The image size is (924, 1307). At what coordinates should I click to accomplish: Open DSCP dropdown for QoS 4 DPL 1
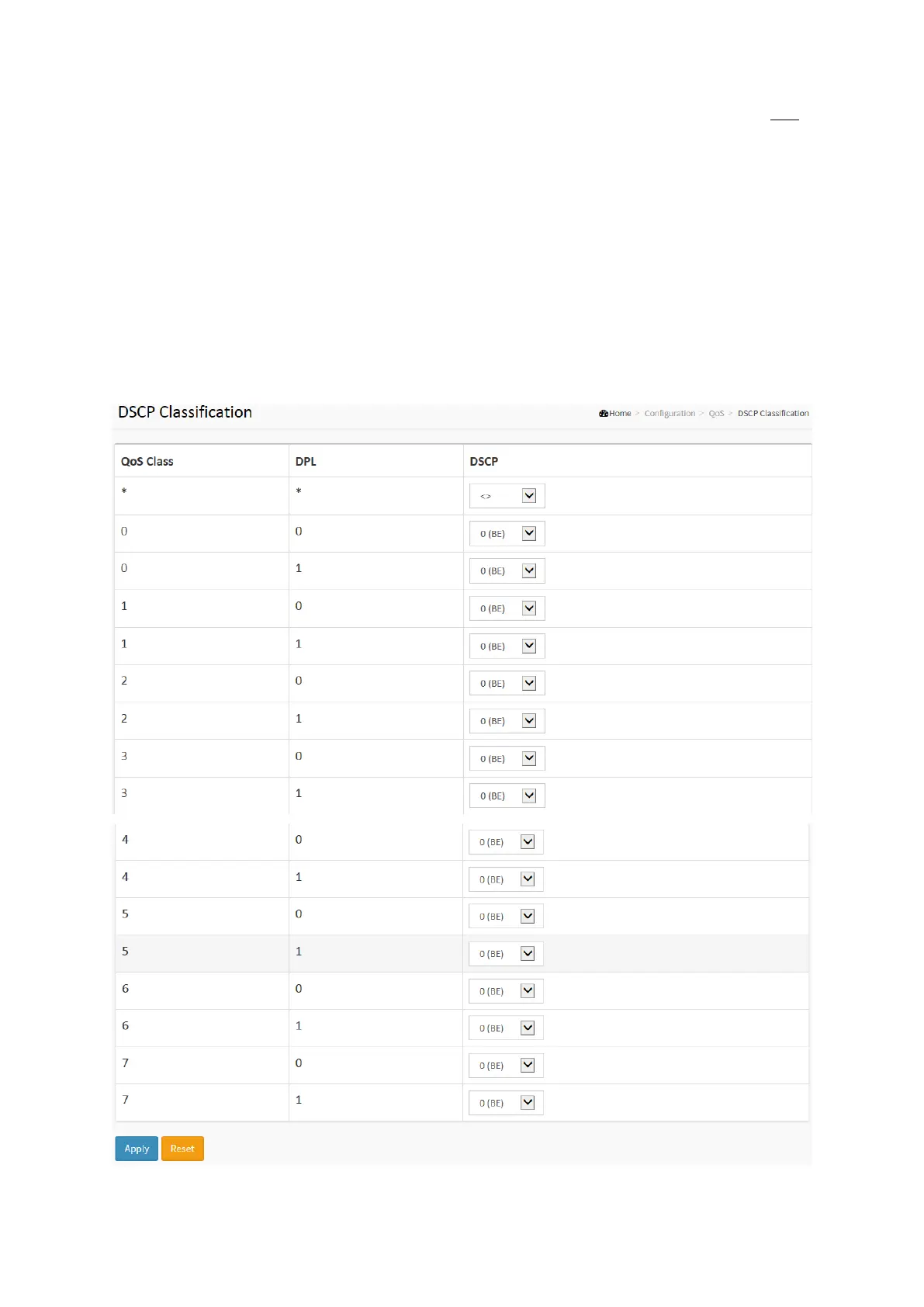[505, 879]
